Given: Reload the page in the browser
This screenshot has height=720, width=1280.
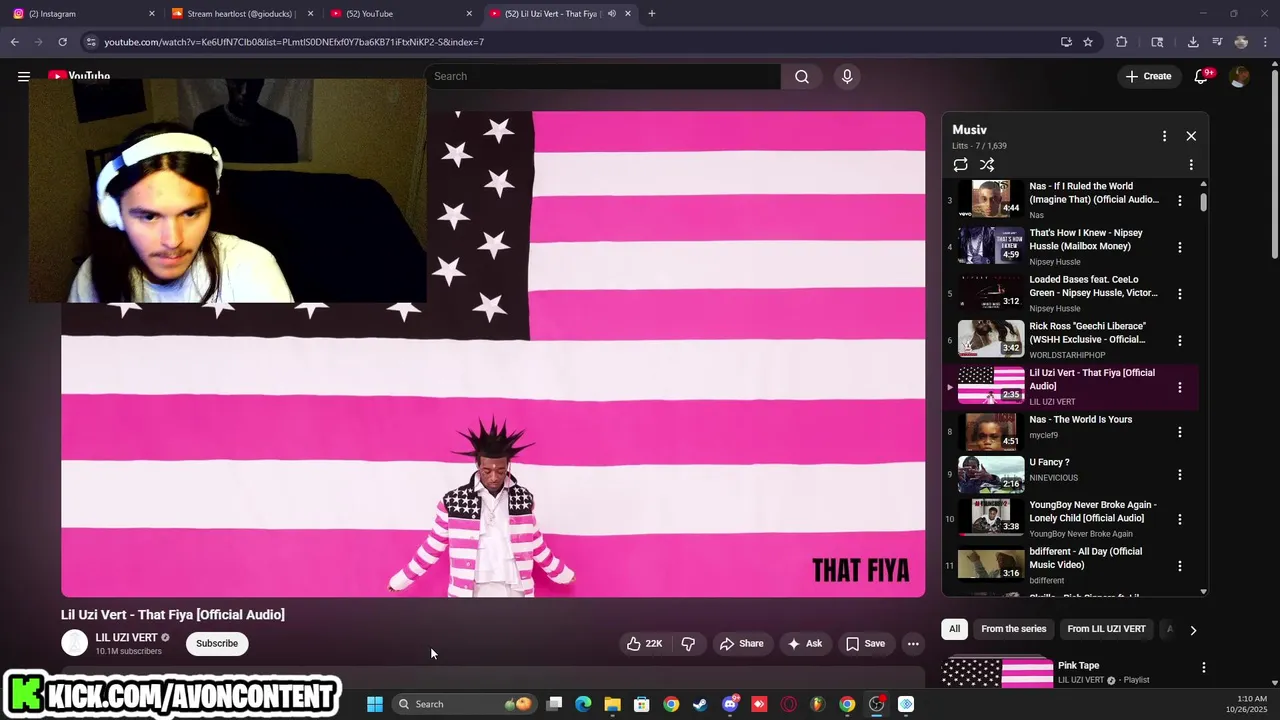Looking at the screenshot, I should point(62,42).
